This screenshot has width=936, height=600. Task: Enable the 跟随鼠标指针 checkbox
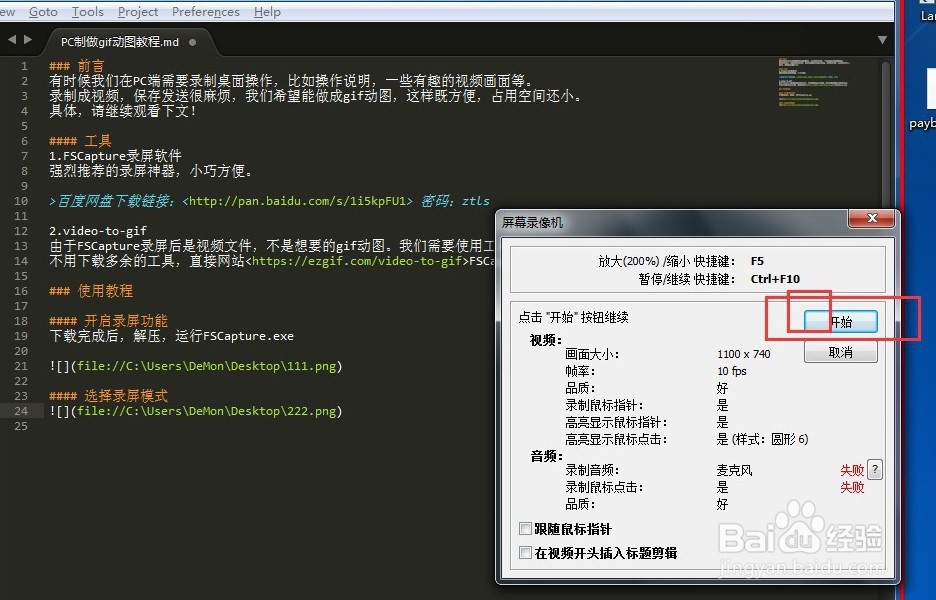click(526, 527)
